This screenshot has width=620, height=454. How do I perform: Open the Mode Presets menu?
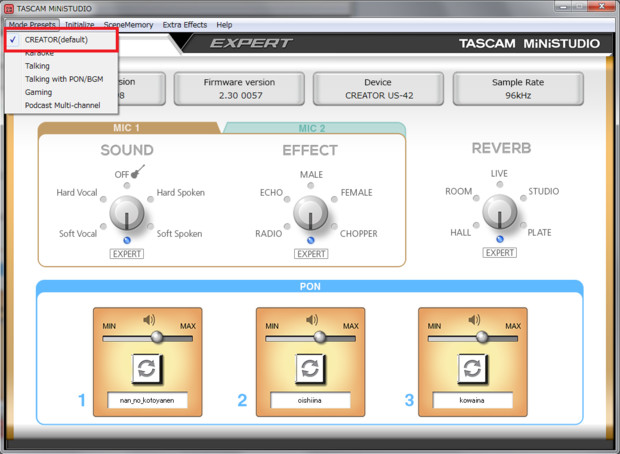32,25
